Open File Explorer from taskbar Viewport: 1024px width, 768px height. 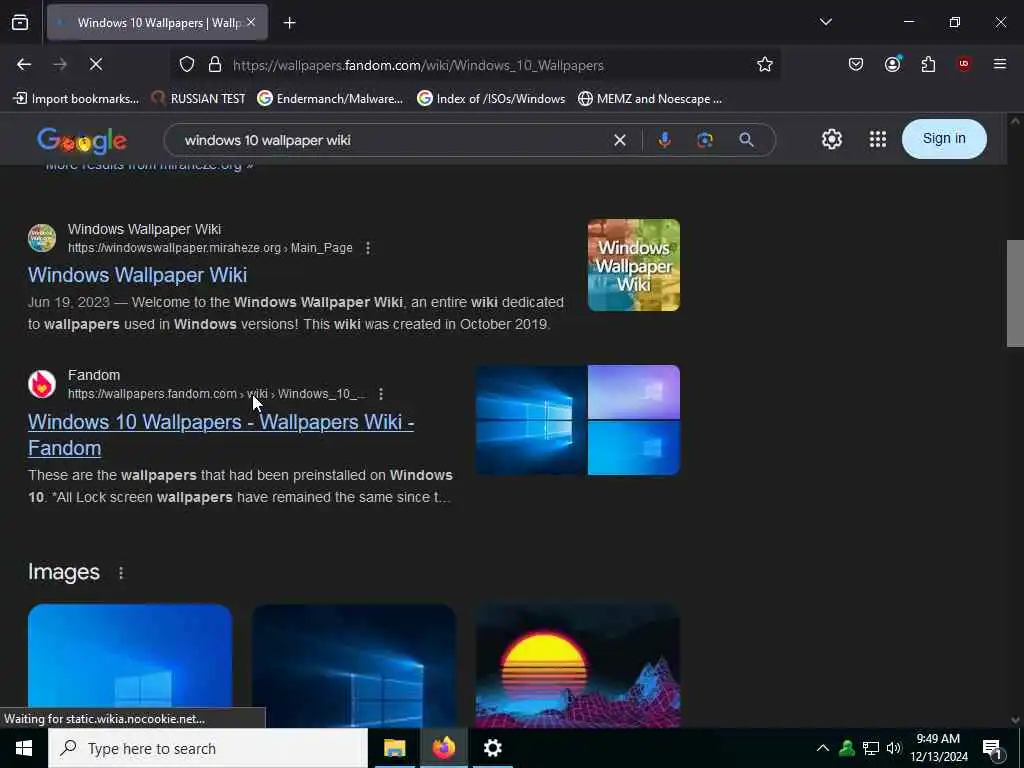[x=394, y=748]
